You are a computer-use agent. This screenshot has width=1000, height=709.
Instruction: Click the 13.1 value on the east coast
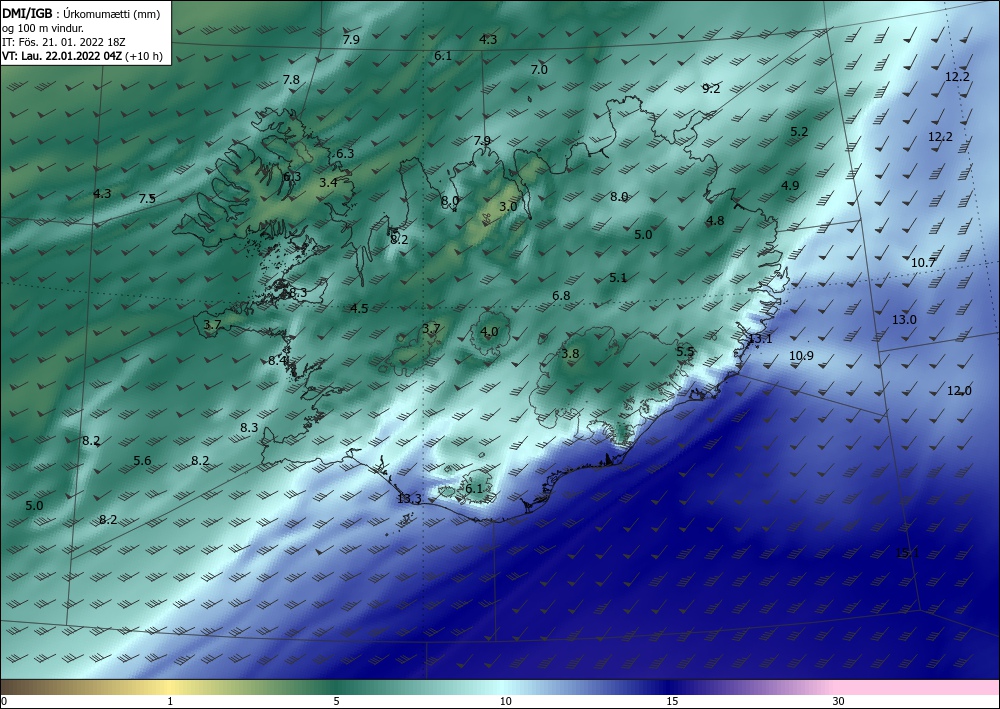760,339
